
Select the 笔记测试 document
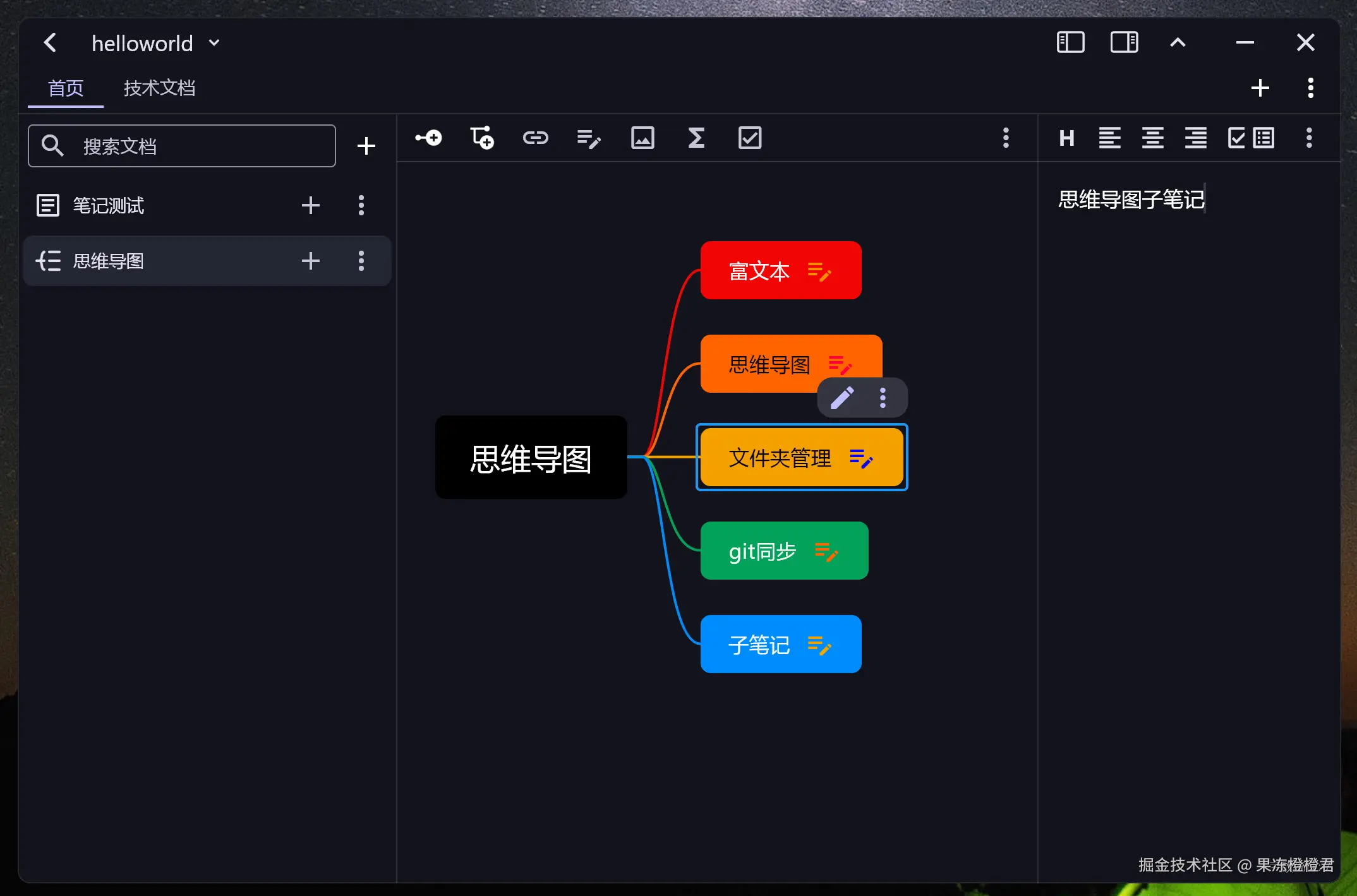pyautogui.click(x=109, y=205)
